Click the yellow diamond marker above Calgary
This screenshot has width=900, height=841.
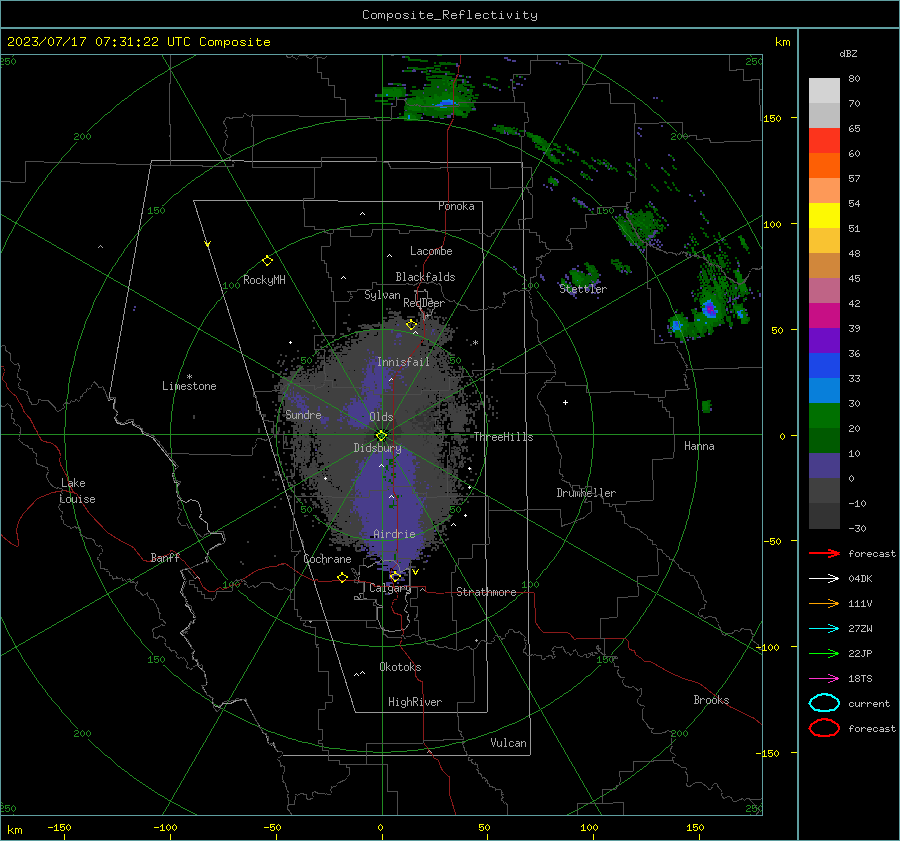click(x=395, y=576)
